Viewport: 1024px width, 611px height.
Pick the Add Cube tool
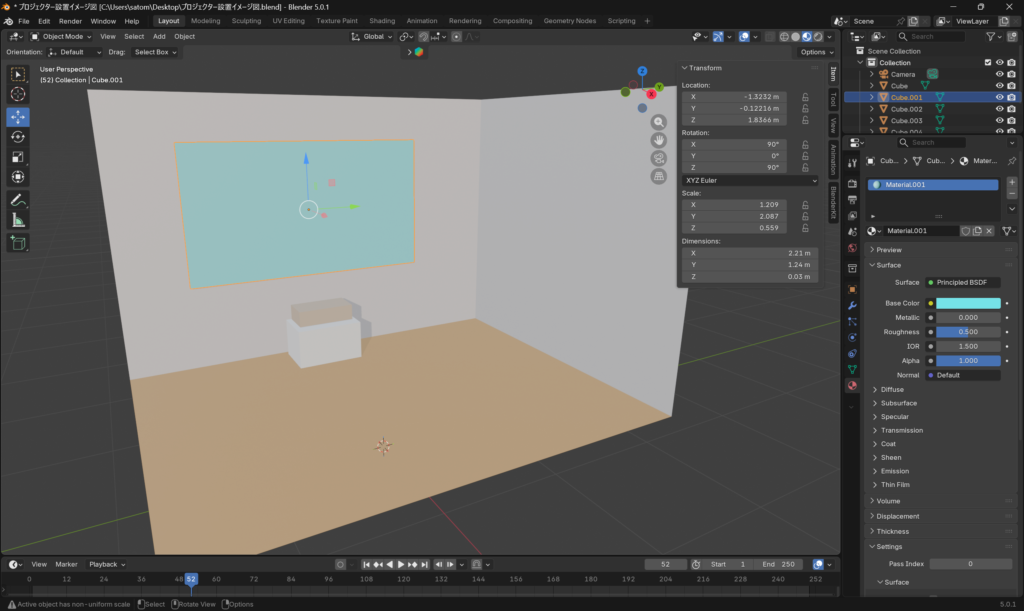(x=18, y=243)
